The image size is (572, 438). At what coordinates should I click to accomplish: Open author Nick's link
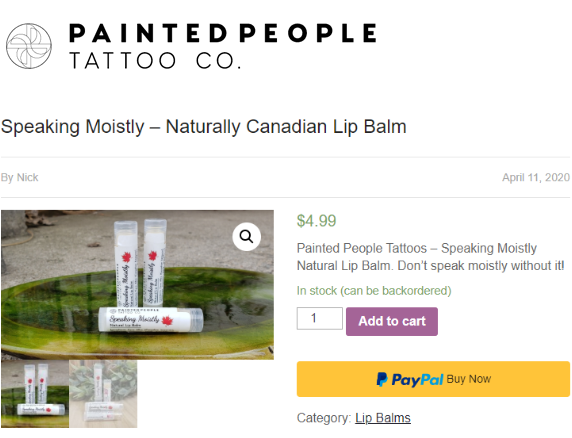27,177
